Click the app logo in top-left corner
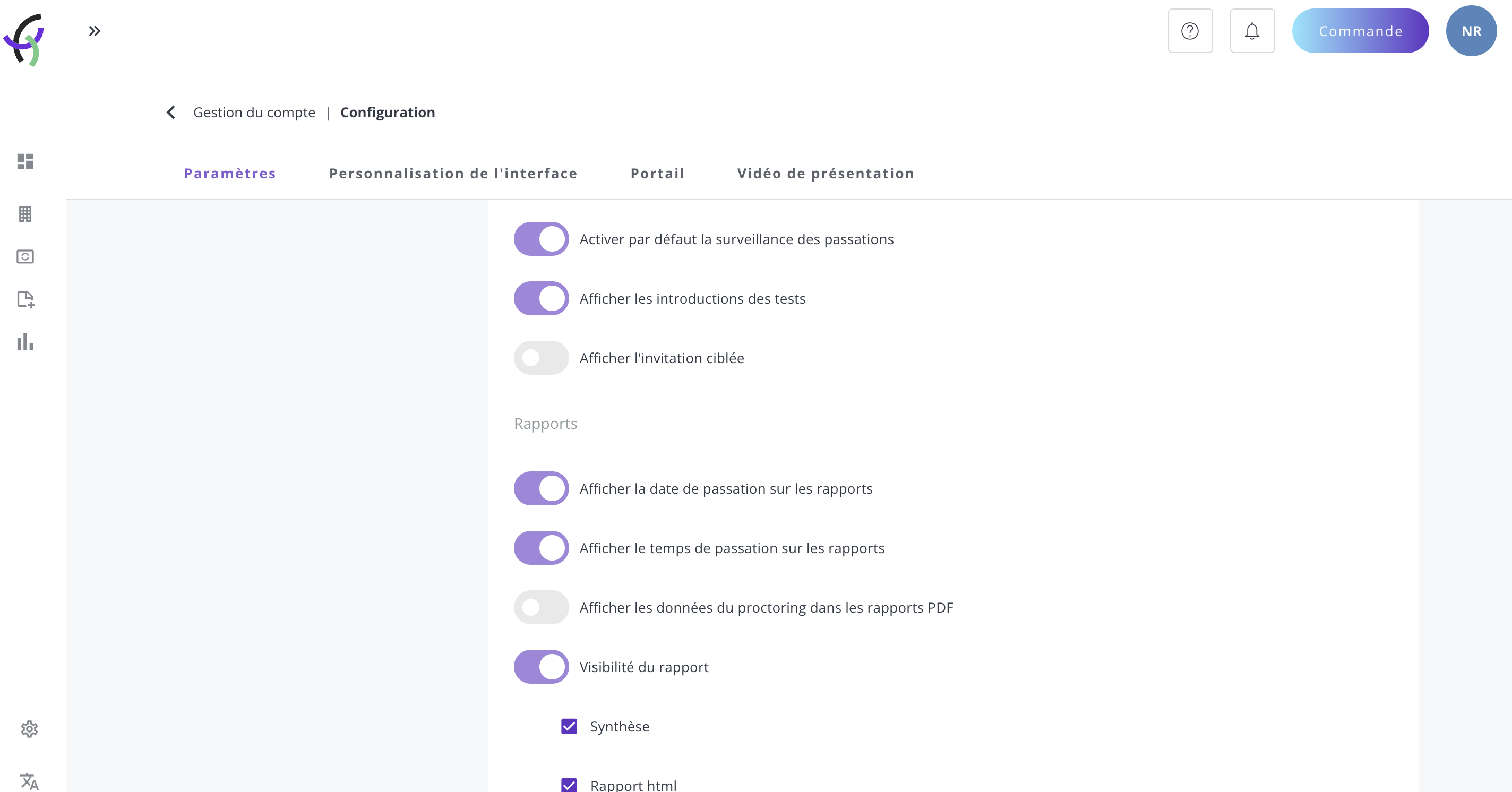This screenshot has height=792, width=1512. click(24, 39)
